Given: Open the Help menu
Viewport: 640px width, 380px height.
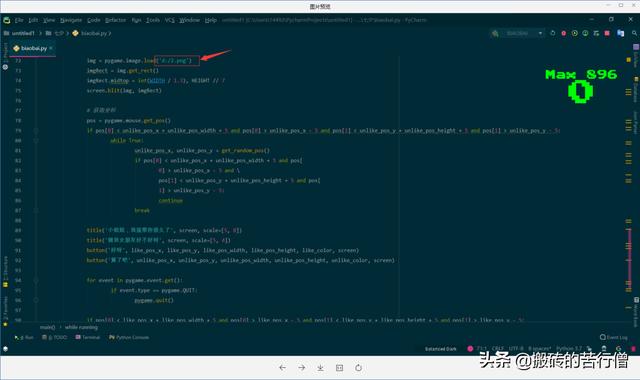Looking at the screenshot, I should tap(211, 20).
